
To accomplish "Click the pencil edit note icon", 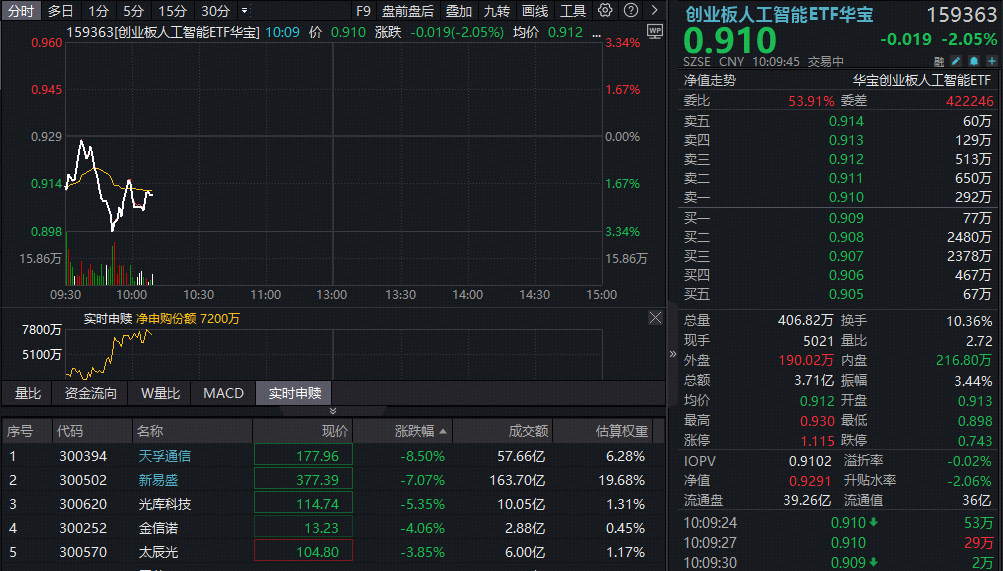I will tap(955, 62).
